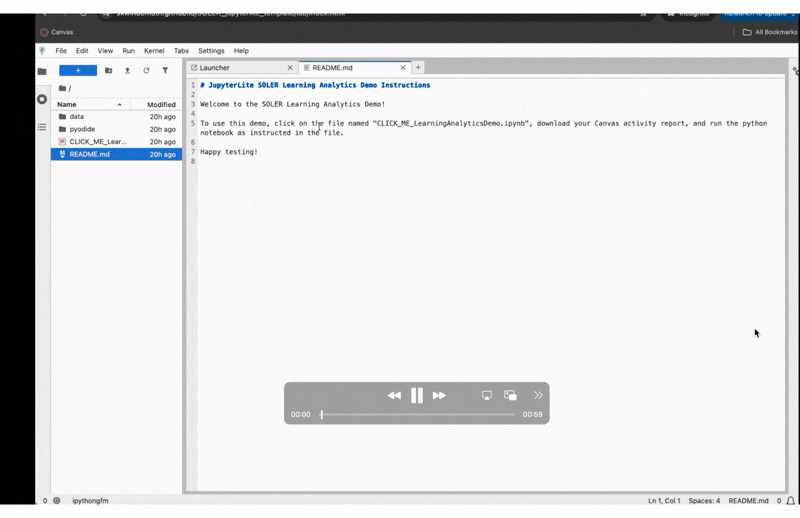Open the View menu

[x=105, y=51]
